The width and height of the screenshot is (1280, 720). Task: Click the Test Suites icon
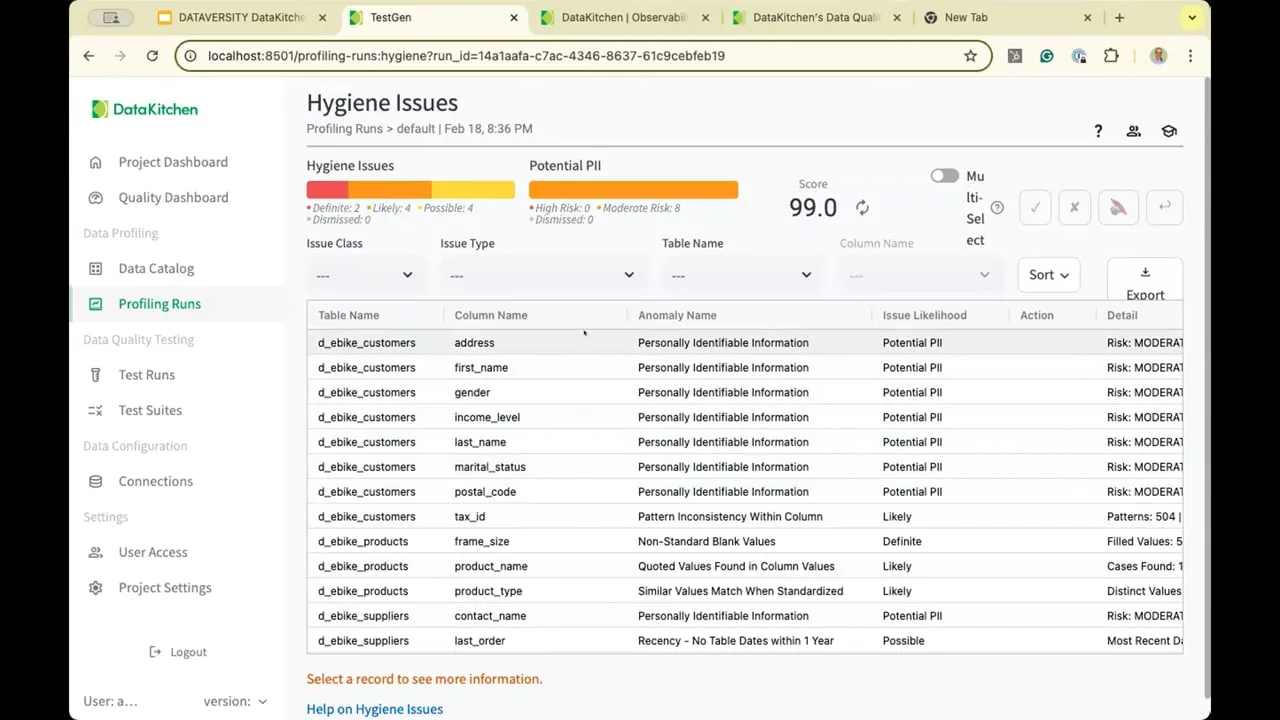96,410
